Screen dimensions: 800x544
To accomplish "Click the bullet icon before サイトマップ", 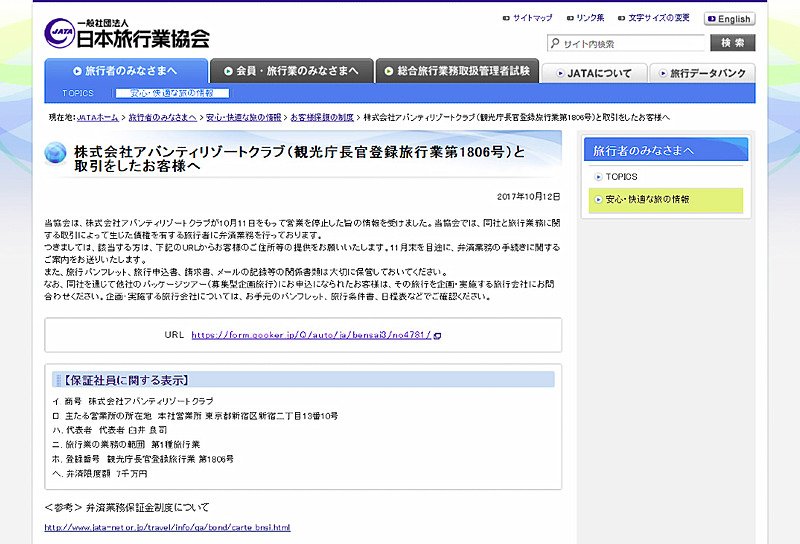I will point(506,18).
